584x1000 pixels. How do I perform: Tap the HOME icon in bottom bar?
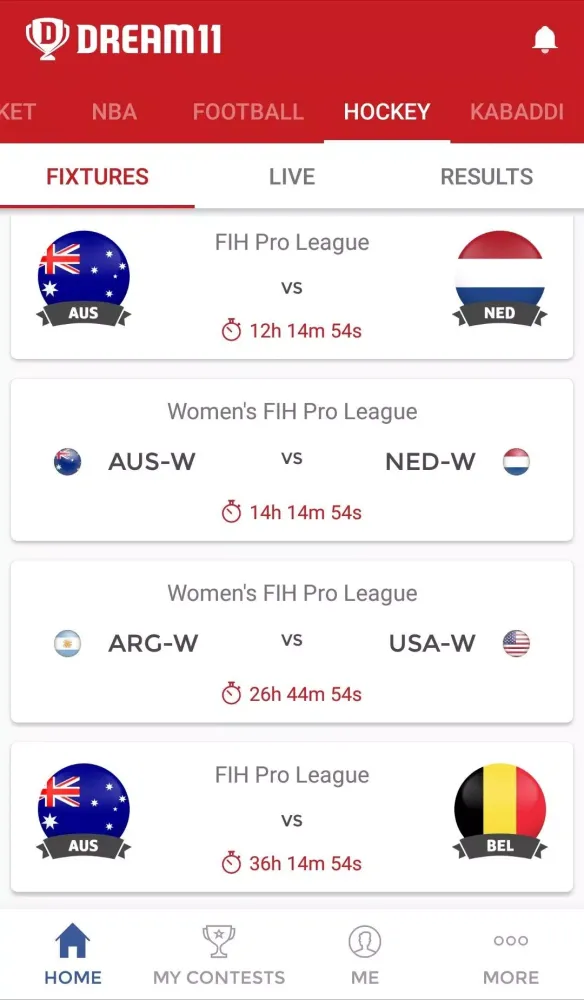[73, 940]
